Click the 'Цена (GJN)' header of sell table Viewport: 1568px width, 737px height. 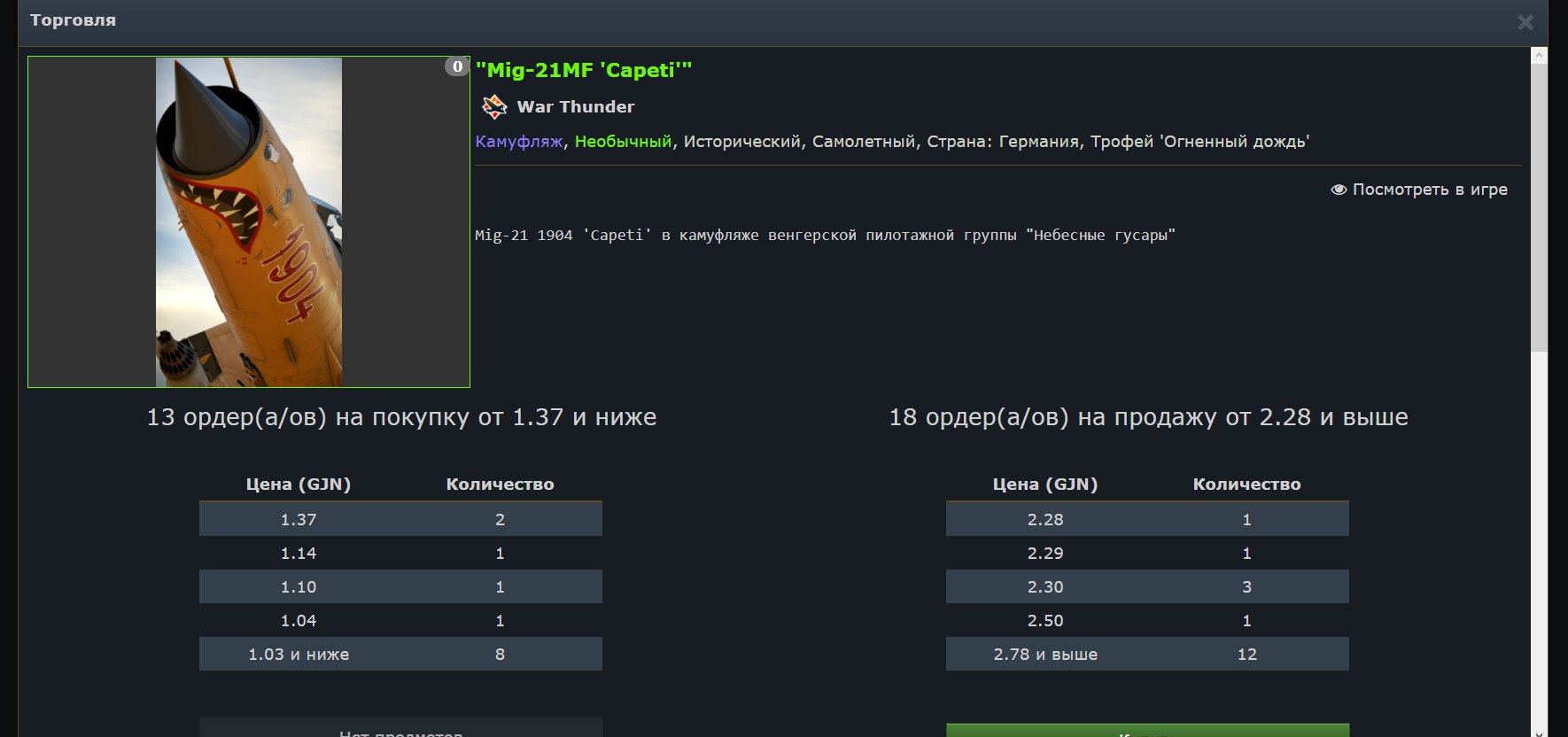(x=1045, y=485)
